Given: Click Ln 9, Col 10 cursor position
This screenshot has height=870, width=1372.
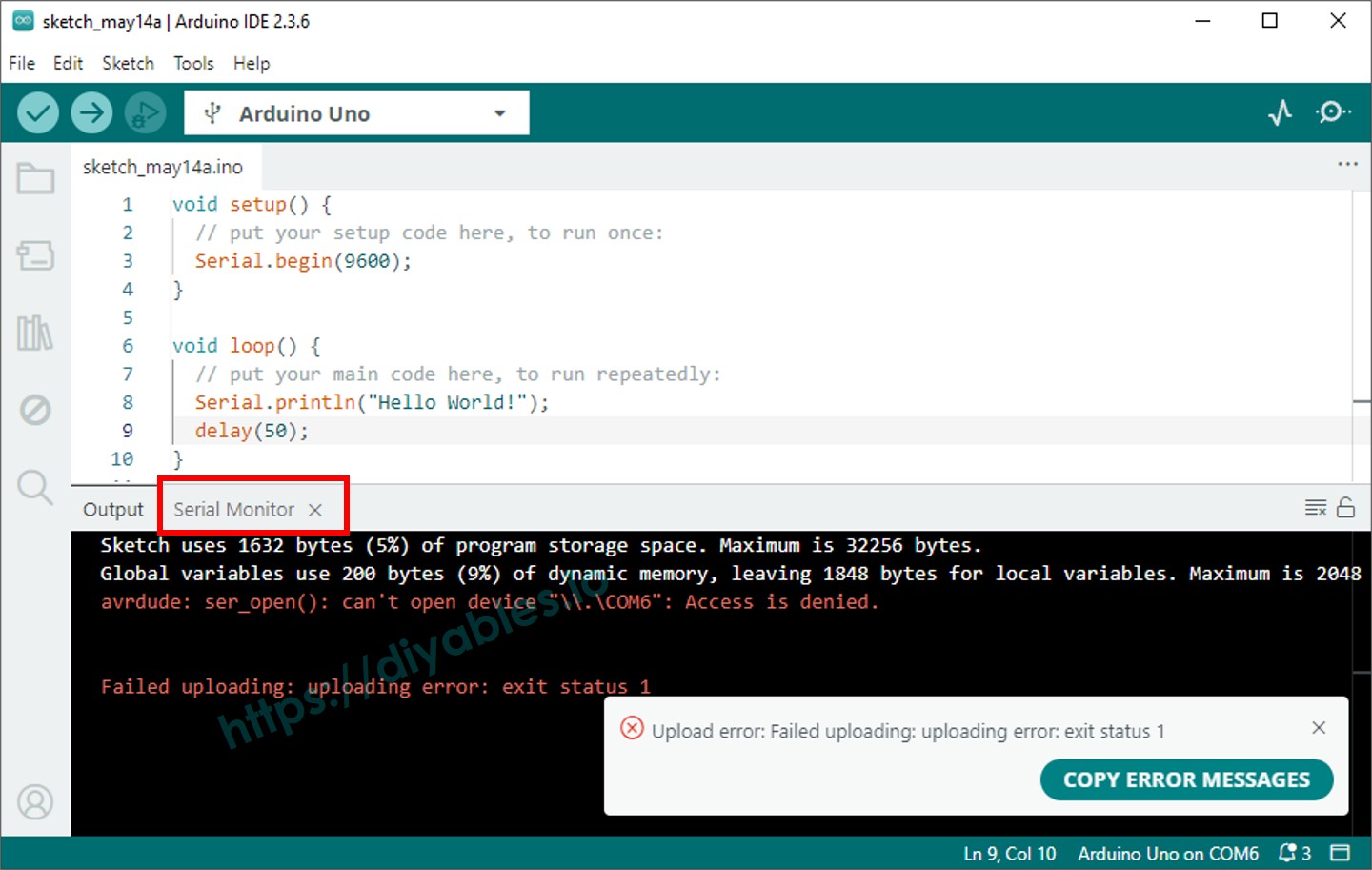Looking at the screenshot, I should point(1009,854).
